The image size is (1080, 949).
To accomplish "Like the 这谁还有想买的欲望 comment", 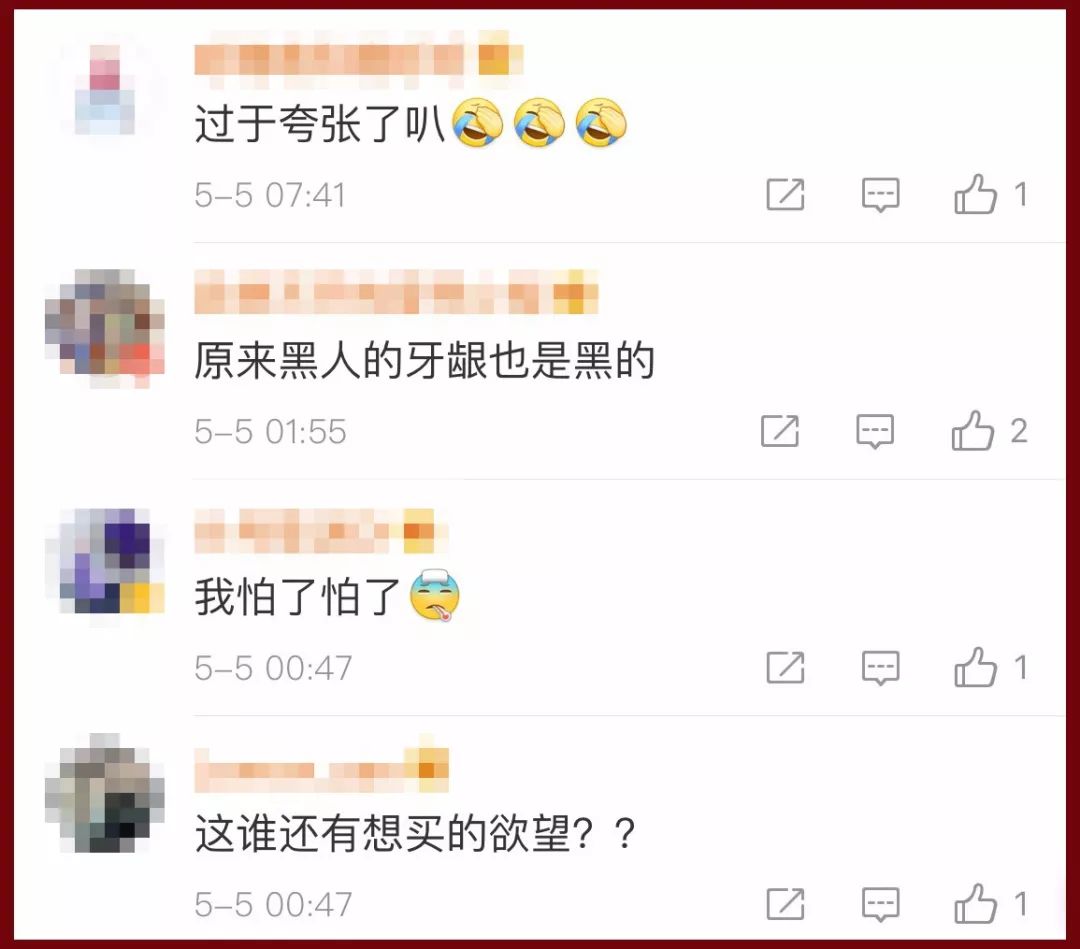I will coord(975,903).
